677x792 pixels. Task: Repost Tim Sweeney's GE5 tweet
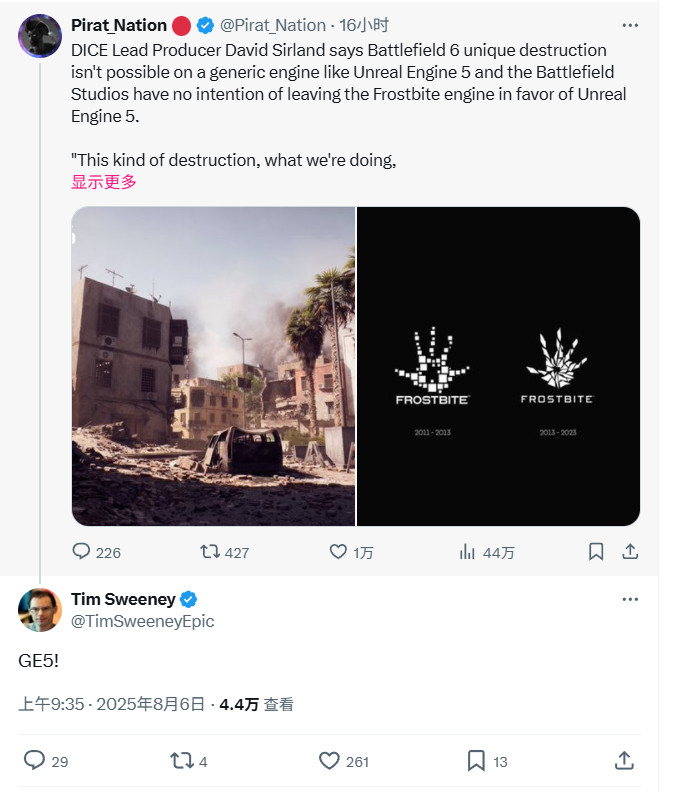[x=181, y=761]
